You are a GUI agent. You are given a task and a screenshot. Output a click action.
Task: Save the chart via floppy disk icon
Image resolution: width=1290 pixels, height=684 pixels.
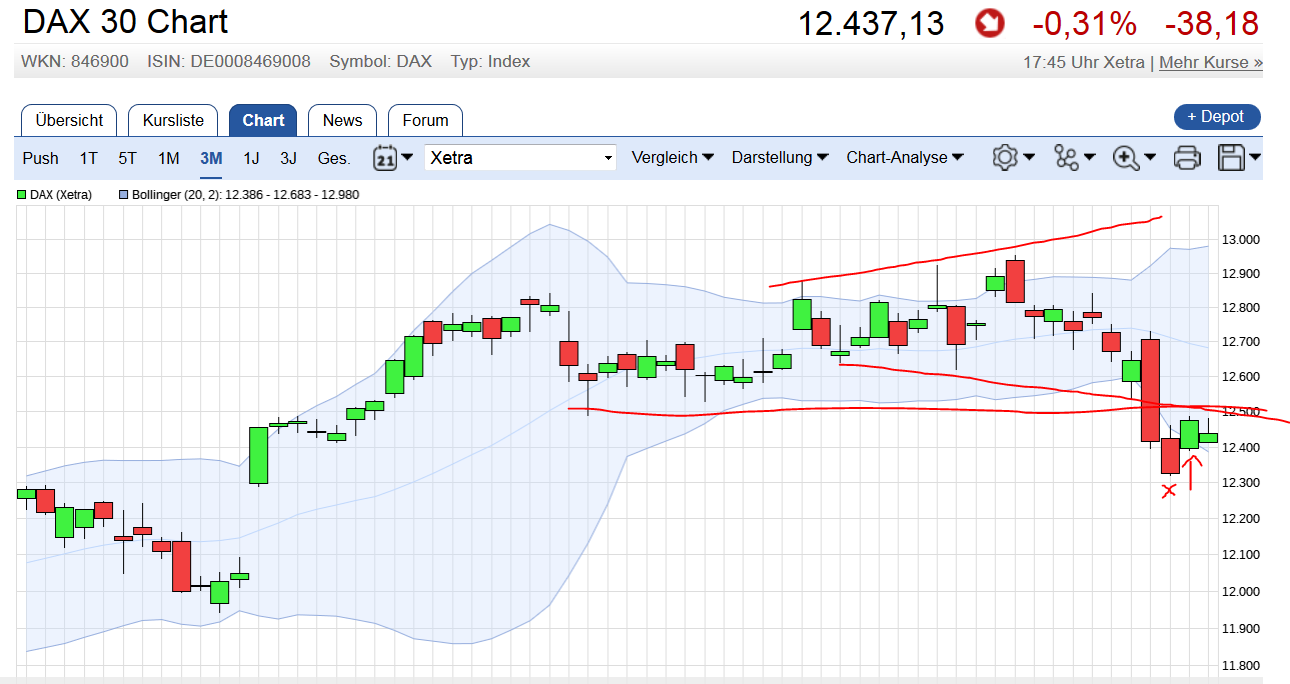coord(1239,158)
